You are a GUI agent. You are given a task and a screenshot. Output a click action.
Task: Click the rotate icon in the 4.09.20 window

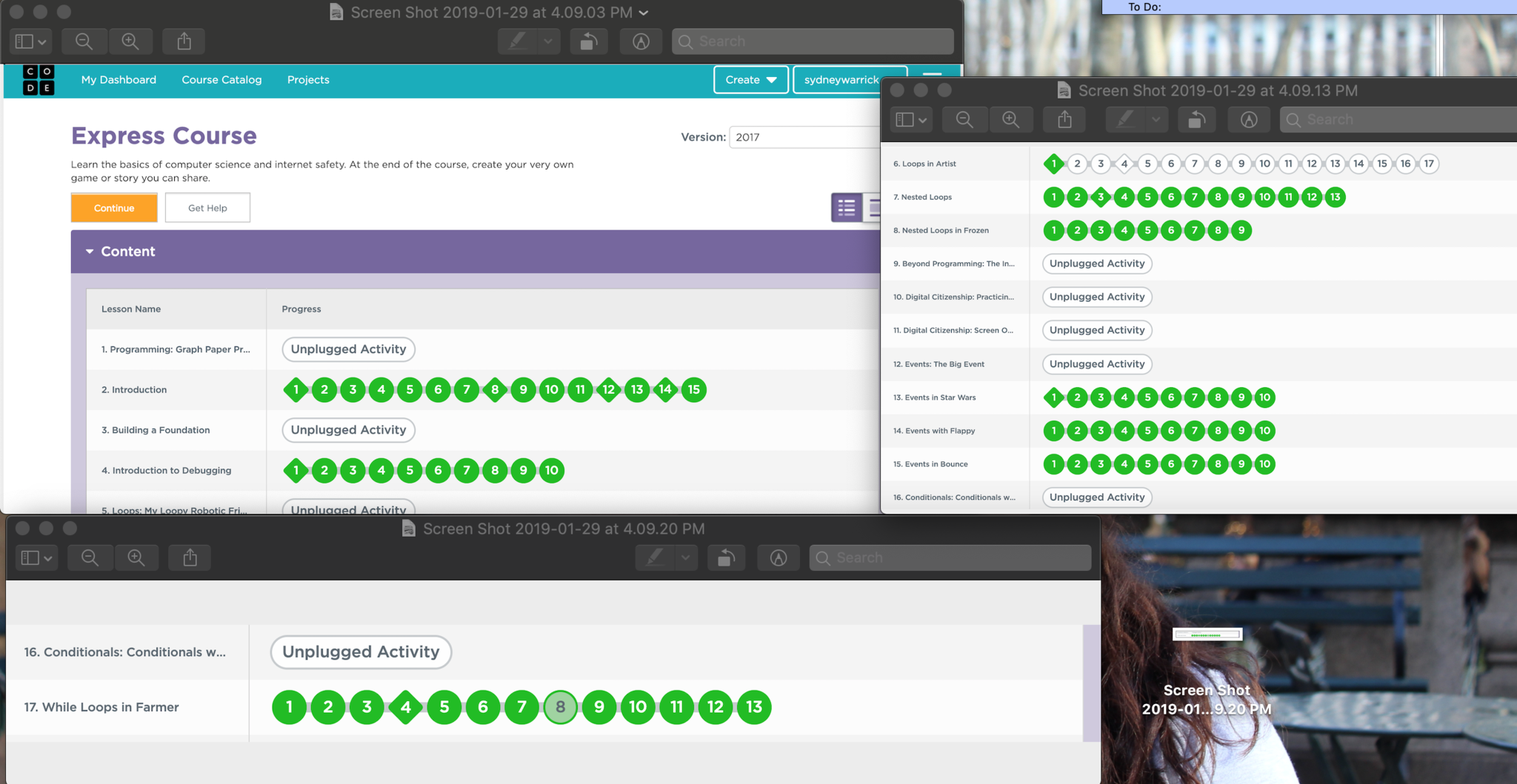(726, 557)
